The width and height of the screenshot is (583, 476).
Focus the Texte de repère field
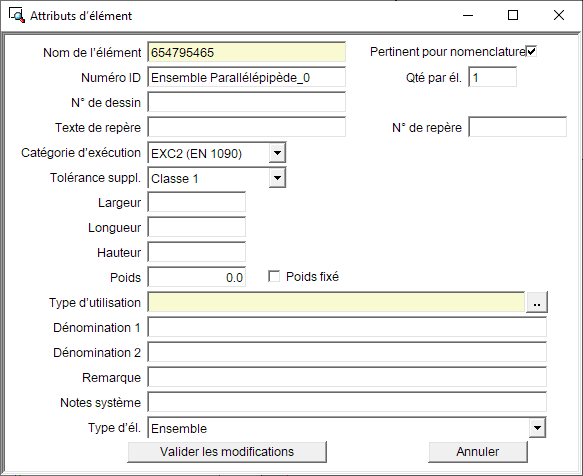247,127
